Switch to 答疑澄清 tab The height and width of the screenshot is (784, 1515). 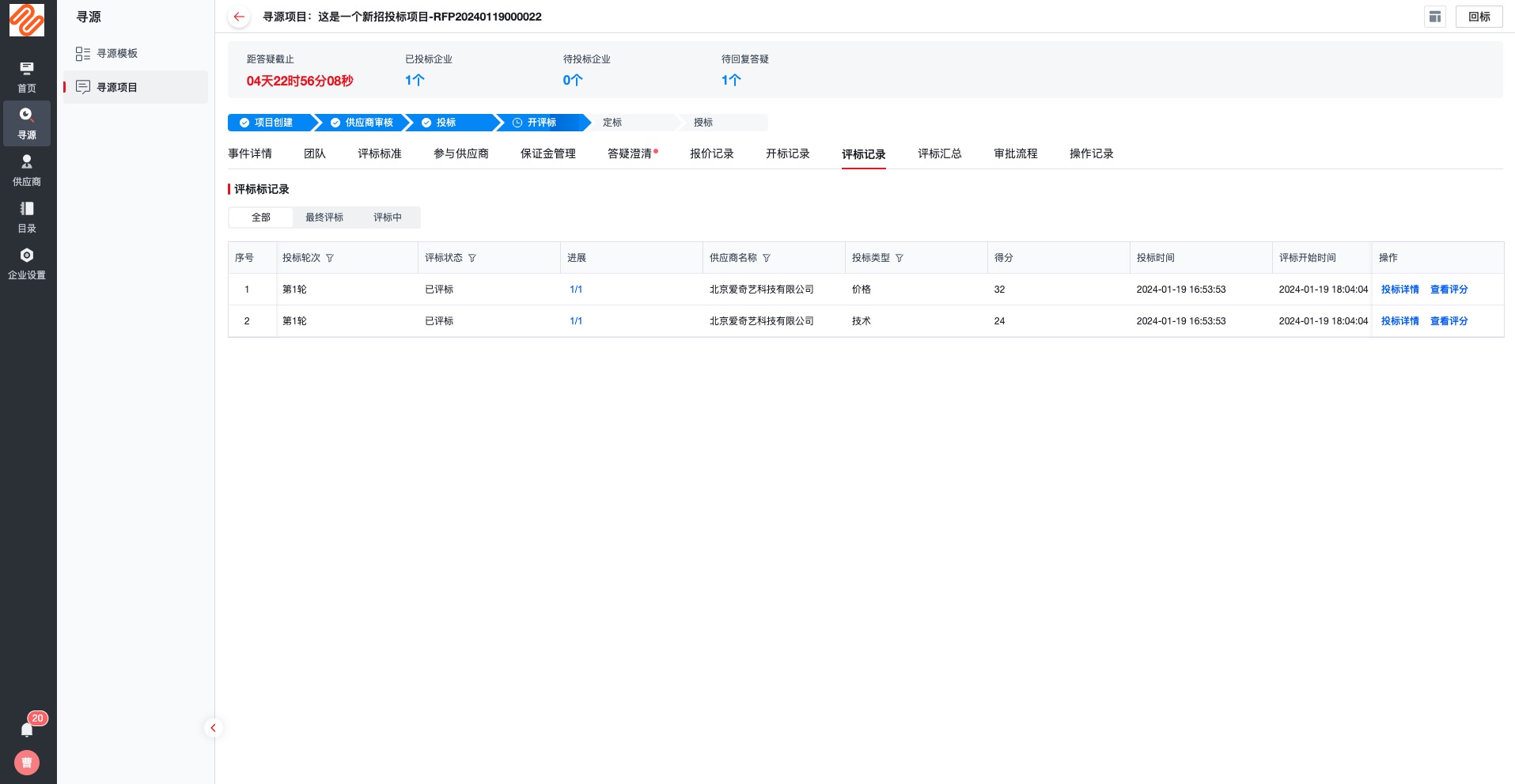630,153
